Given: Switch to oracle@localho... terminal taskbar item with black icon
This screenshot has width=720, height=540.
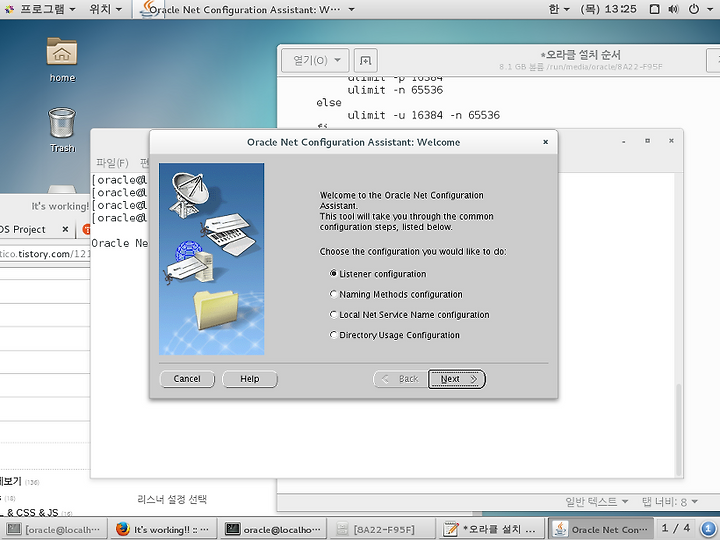Looking at the screenshot, I should [273, 529].
